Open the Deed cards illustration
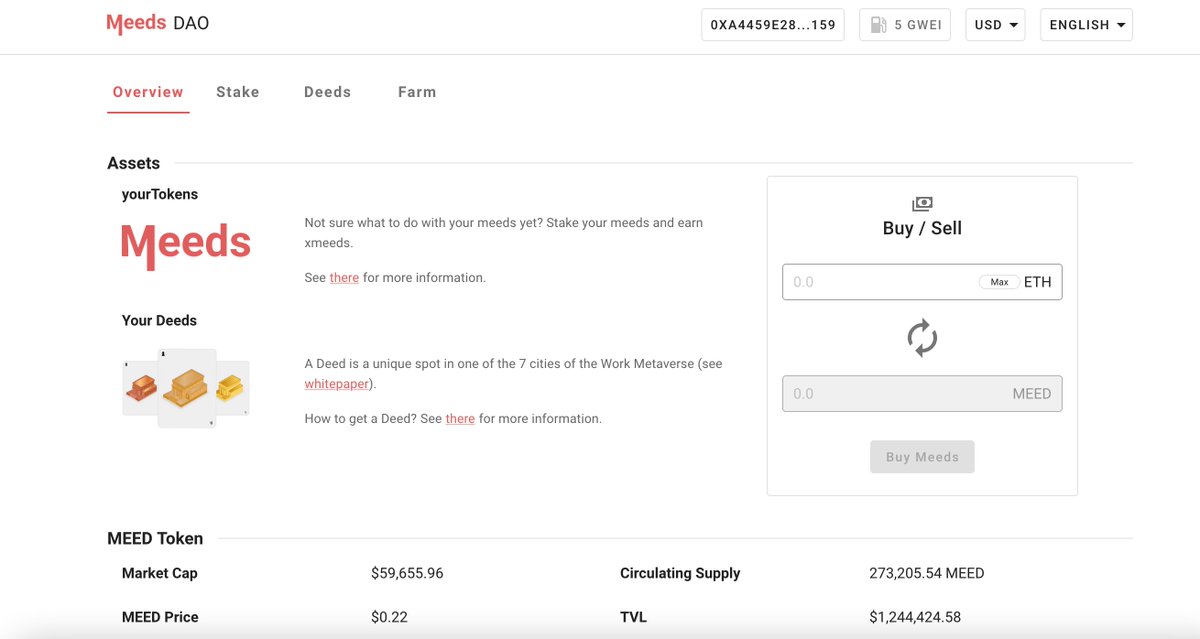Image resolution: width=1200 pixels, height=639 pixels. (186, 389)
